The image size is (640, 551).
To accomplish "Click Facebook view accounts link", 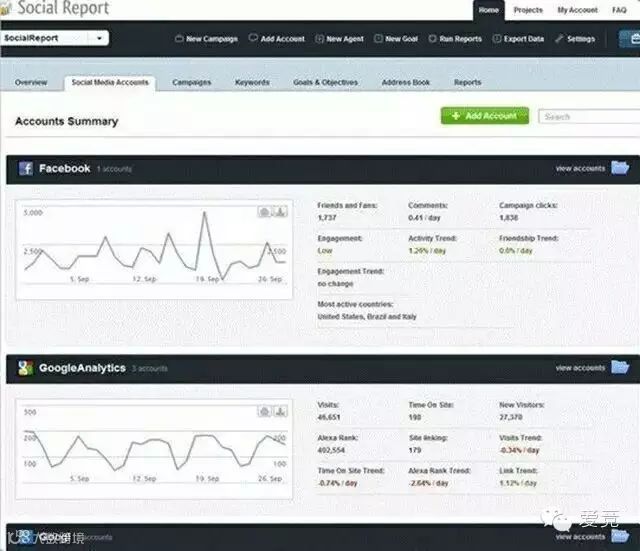I will point(580,169).
